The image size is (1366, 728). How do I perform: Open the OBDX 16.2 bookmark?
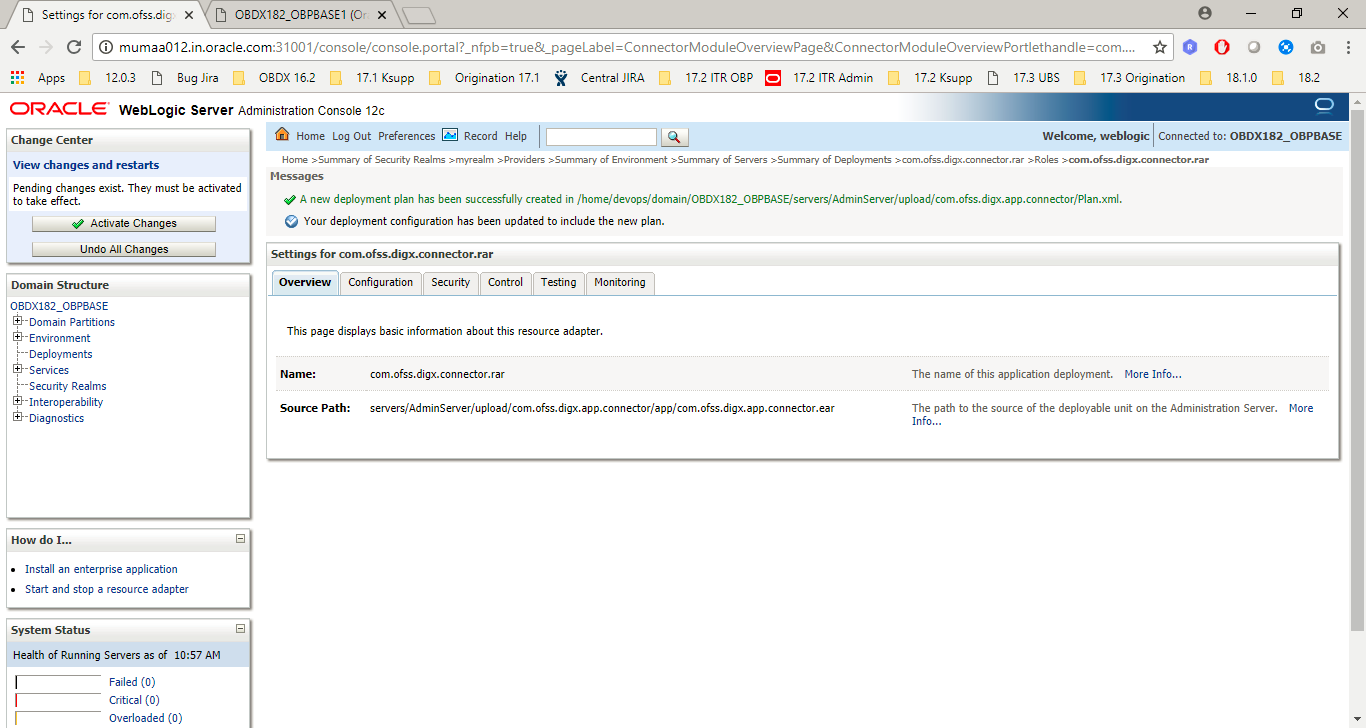[273, 78]
